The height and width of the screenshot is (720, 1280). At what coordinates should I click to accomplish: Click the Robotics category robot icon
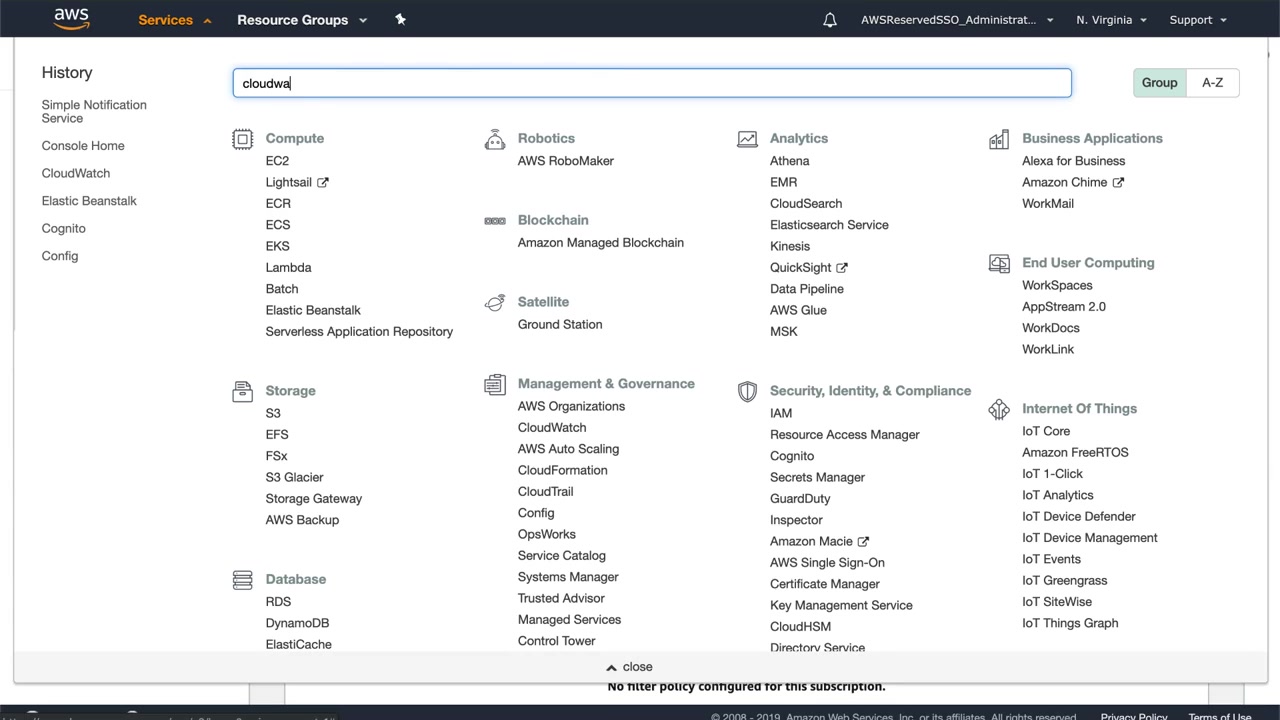tap(495, 139)
